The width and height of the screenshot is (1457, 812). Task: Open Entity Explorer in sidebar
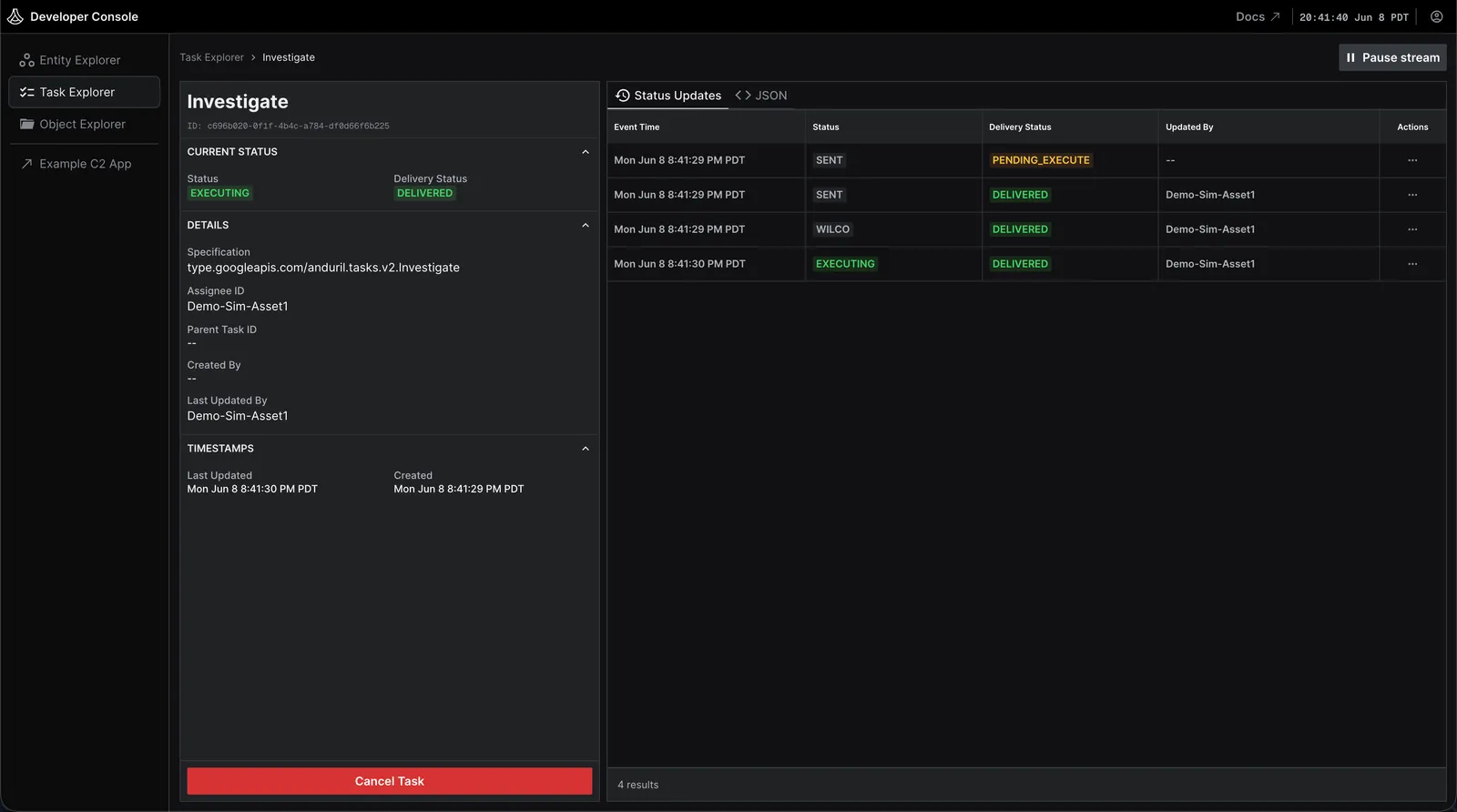coord(84,60)
